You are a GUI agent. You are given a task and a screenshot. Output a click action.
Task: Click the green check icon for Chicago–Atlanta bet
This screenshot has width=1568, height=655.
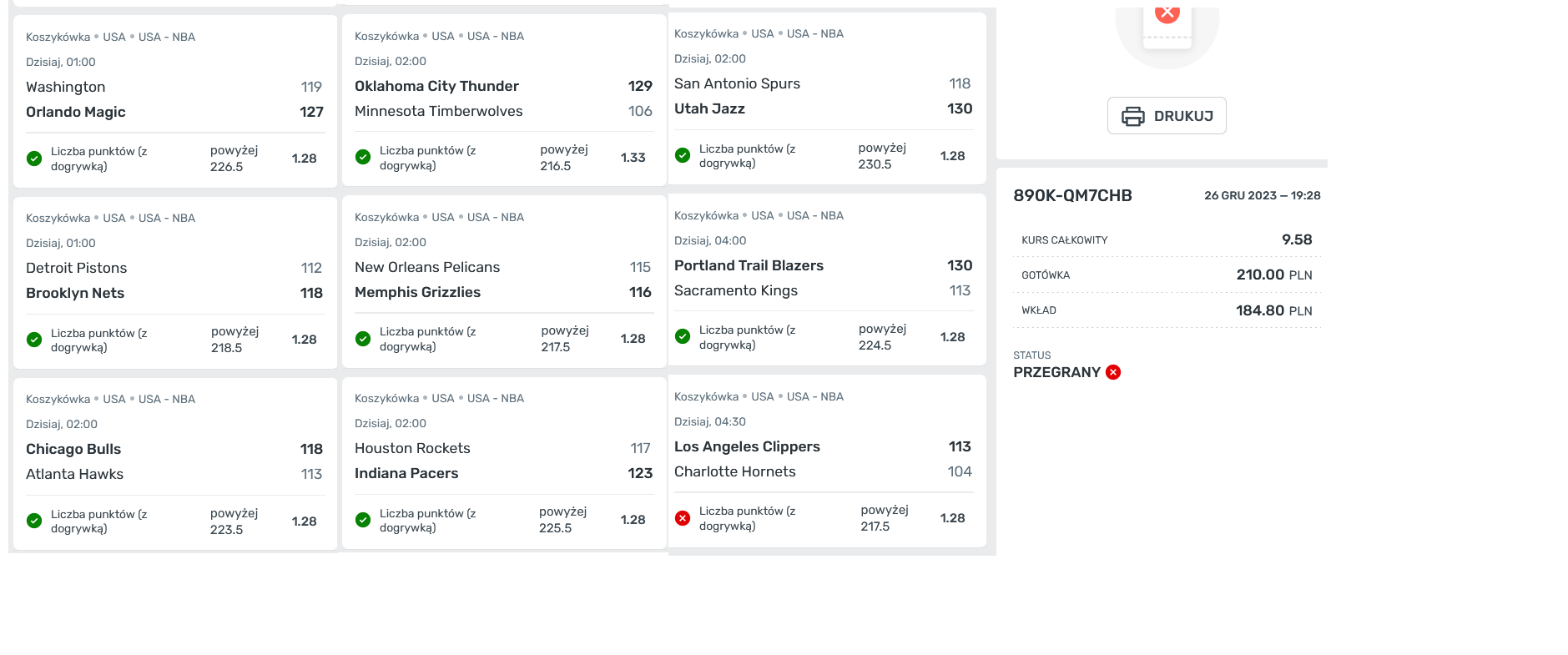[x=34, y=521]
